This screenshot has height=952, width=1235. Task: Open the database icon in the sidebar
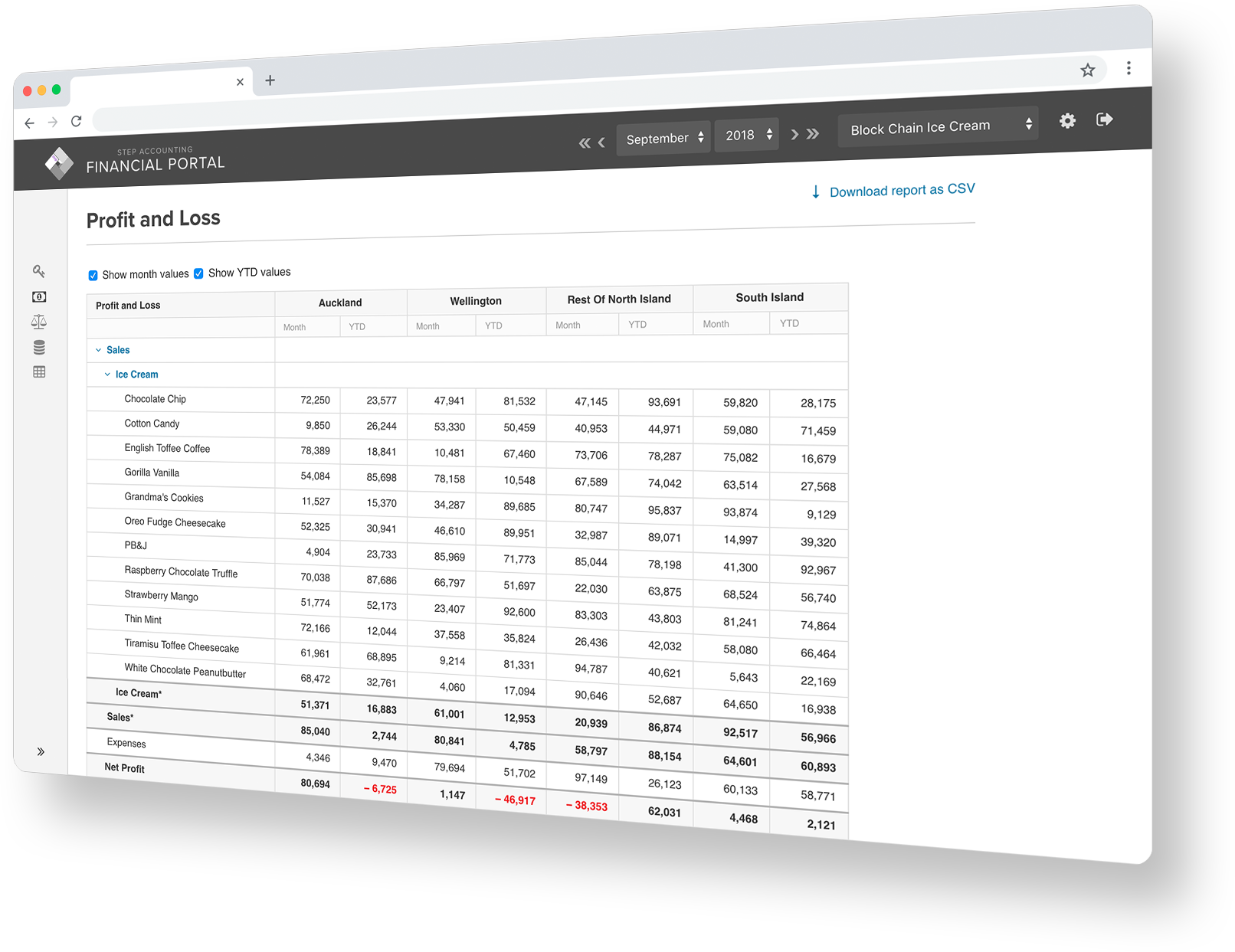pos(38,347)
